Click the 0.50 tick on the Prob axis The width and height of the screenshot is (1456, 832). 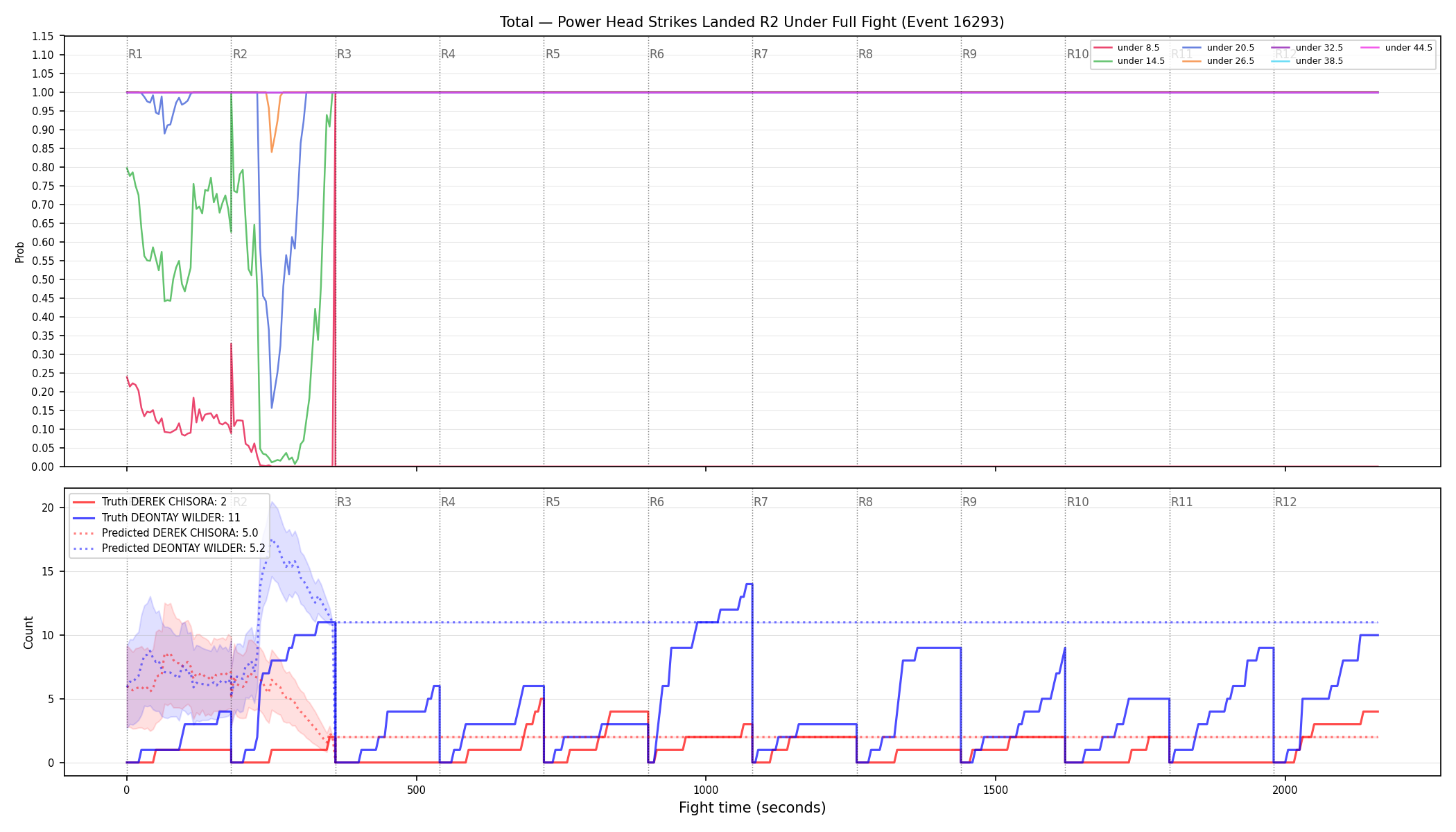pyautogui.click(x=43, y=279)
